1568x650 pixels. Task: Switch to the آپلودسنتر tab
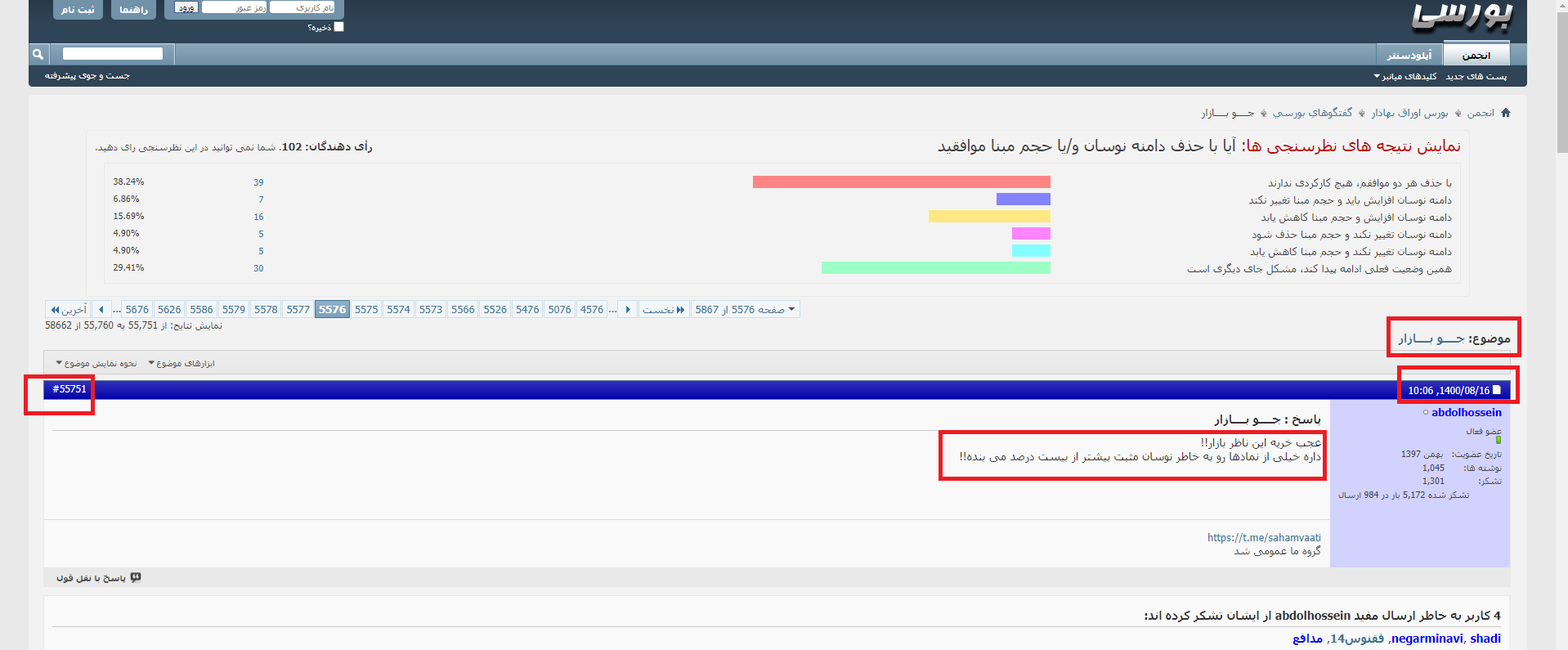1409,55
